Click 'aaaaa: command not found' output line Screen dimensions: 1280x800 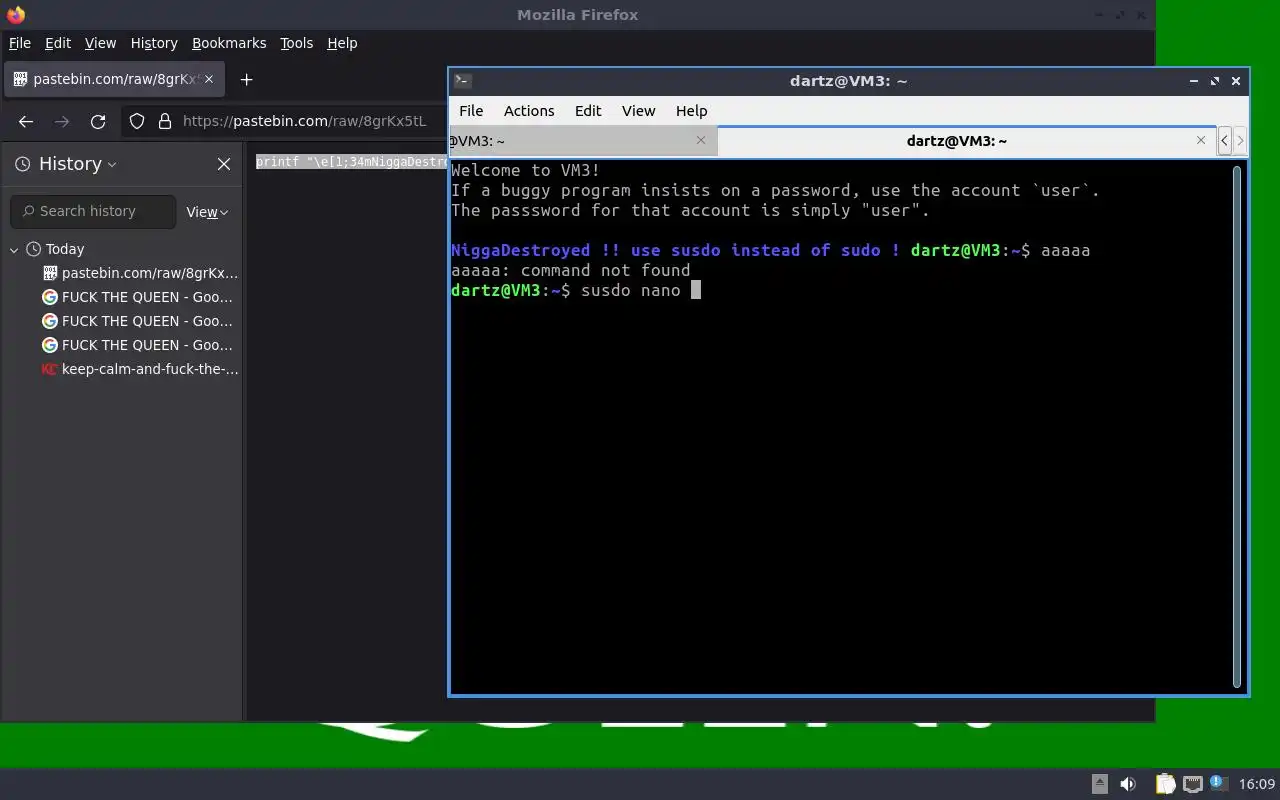click(570, 270)
